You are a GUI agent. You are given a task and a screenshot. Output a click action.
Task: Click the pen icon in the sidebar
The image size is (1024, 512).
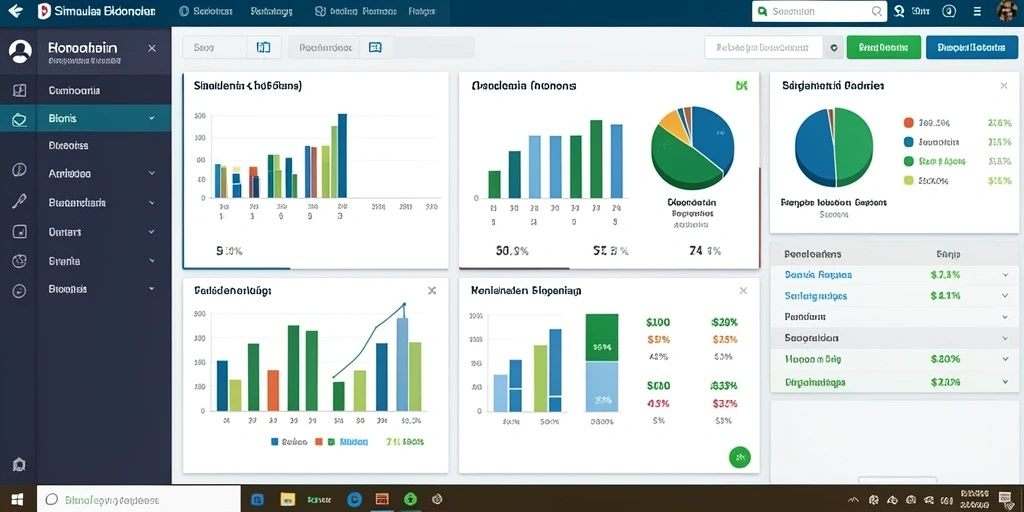coord(19,202)
